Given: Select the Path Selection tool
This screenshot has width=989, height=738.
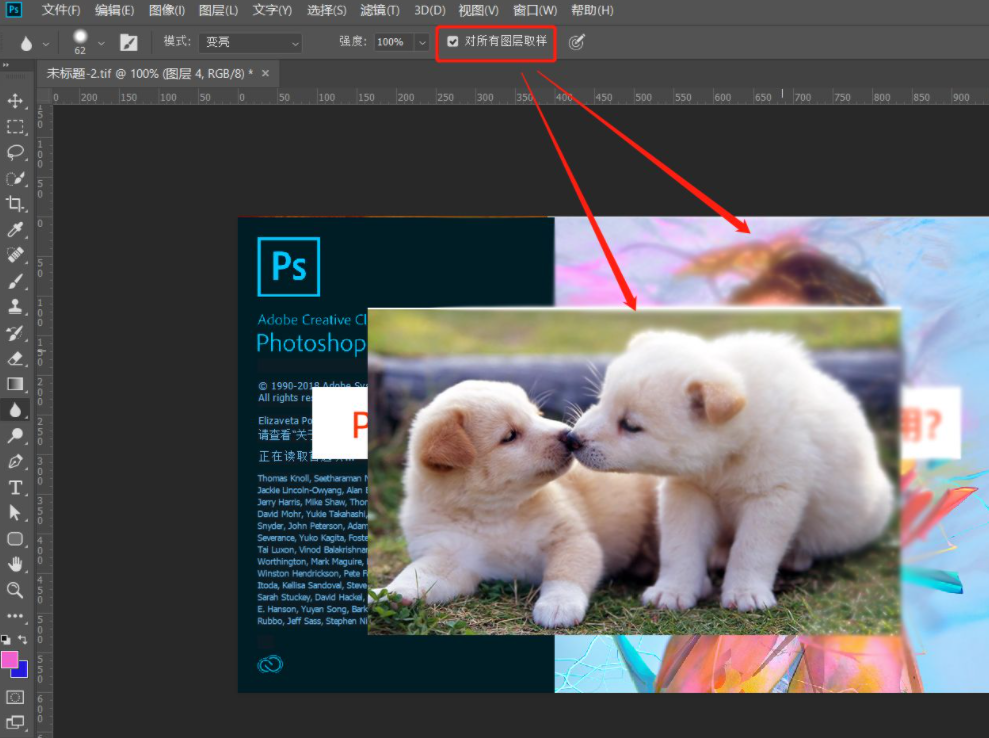Looking at the screenshot, I should 15,513.
